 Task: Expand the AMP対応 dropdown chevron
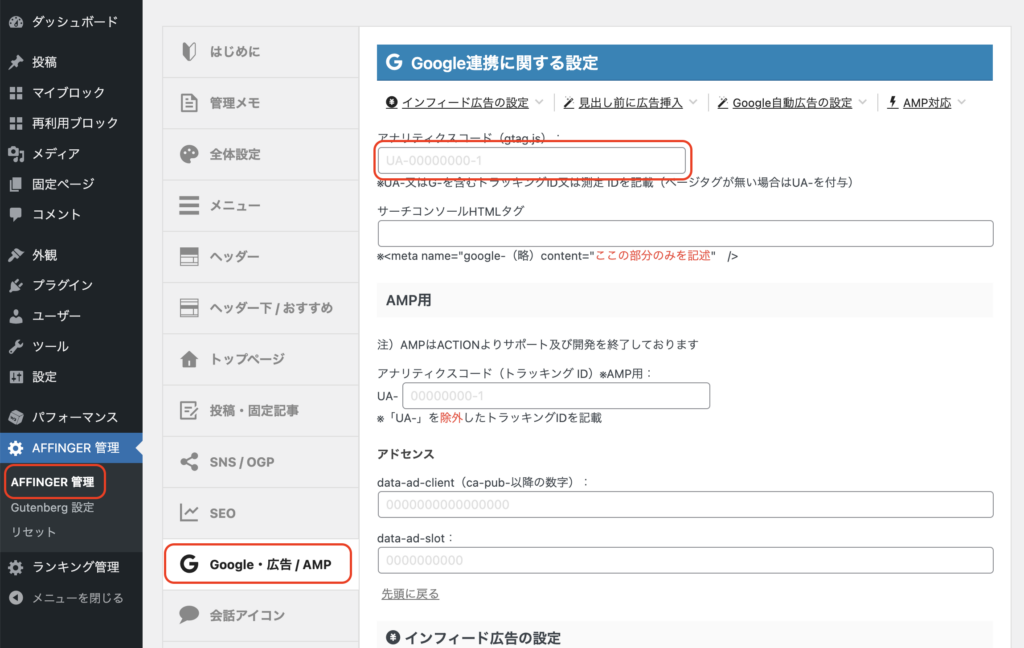pos(961,102)
